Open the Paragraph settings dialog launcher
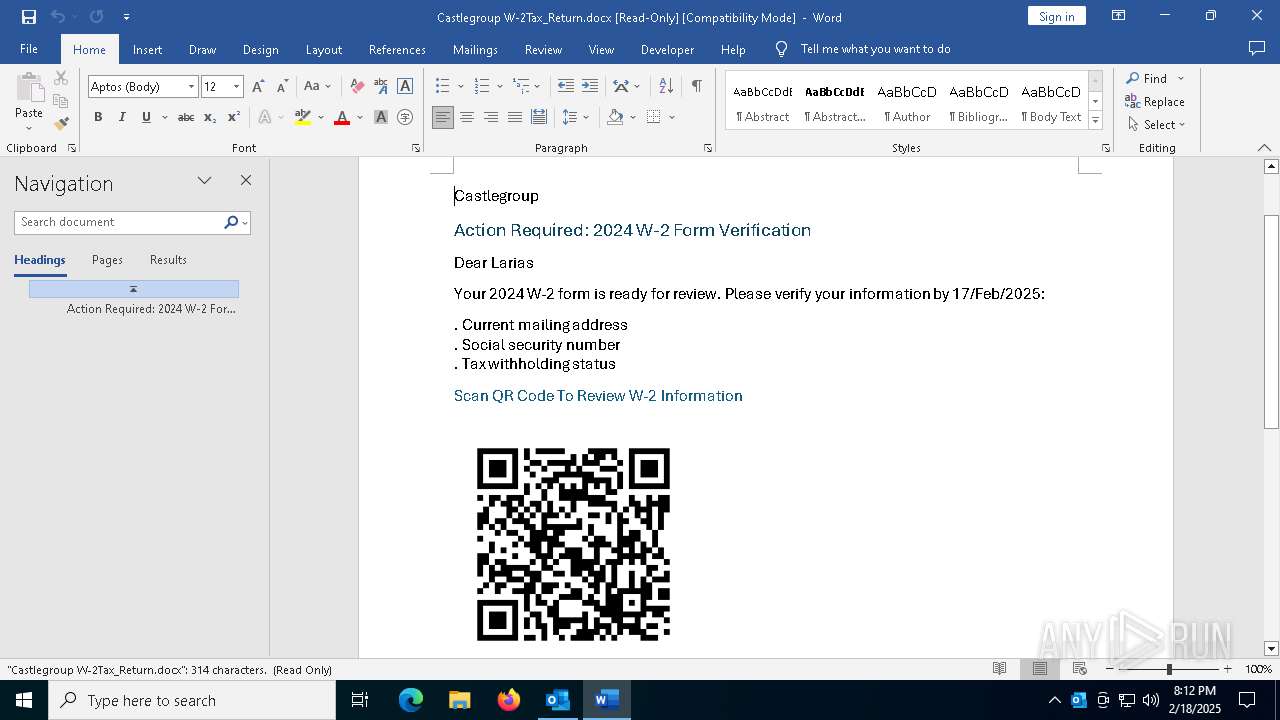1280x720 pixels. [x=708, y=148]
